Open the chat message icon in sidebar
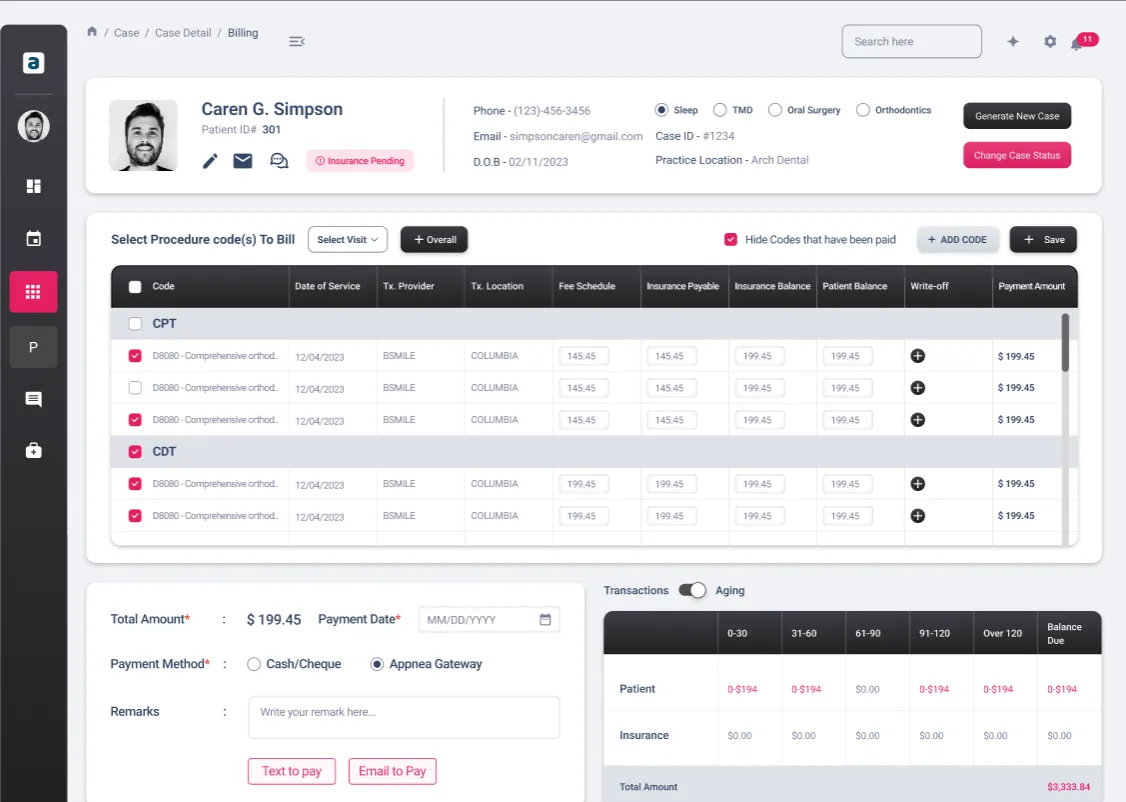The width and height of the screenshot is (1126, 802). point(33,399)
